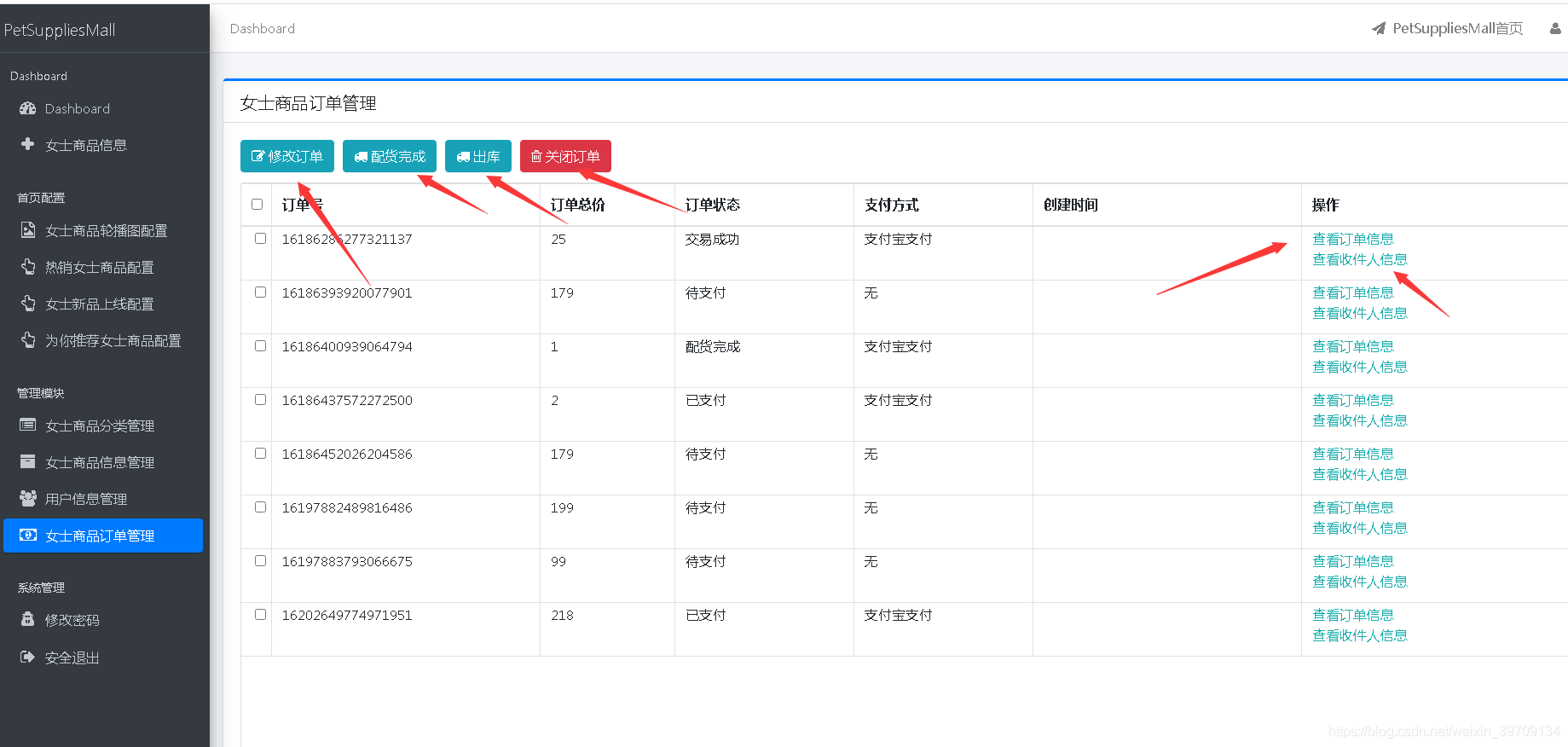The width and height of the screenshot is (1568, 747).
Task: Toggle the select-all checkbox in table header
Action: 257,205
